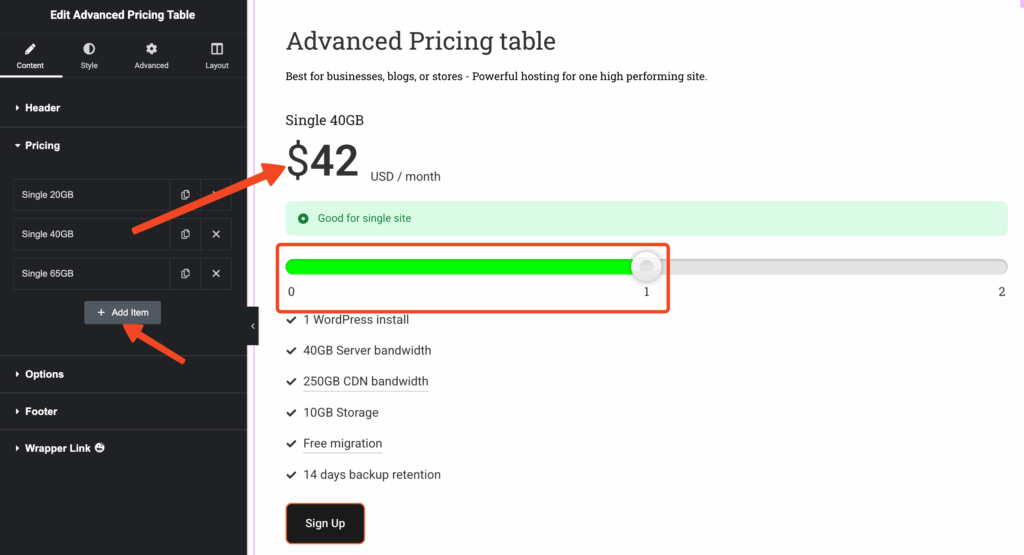The width and height of the screenshot is (1024, 555).
Task: Delete the Single 65GB pricing item
Action: coord(216,273)
